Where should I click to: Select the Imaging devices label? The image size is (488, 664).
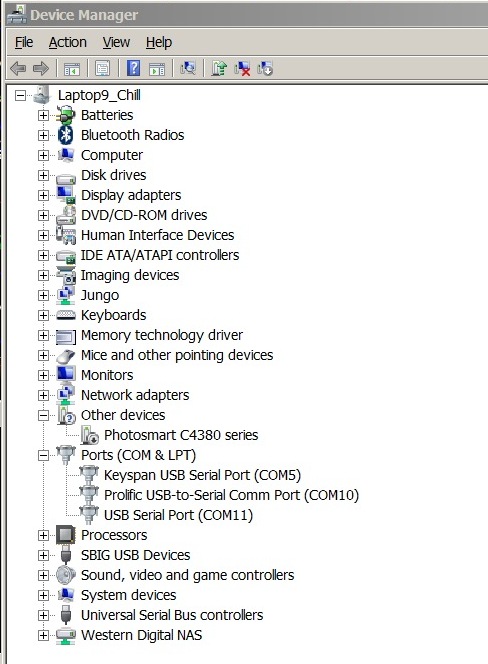130,275
